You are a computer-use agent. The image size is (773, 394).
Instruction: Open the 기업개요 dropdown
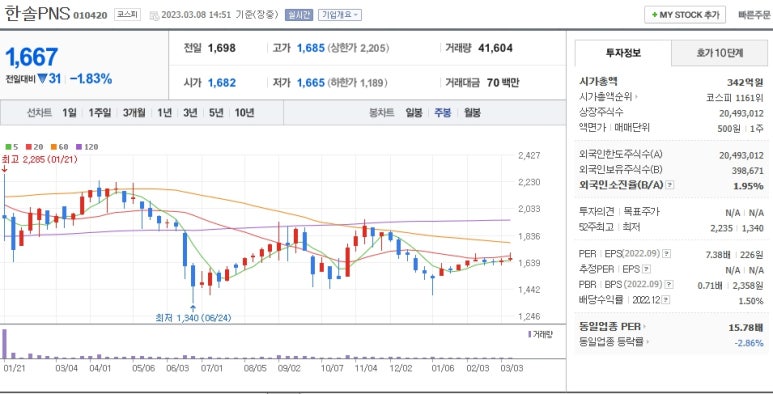point(340,15)
